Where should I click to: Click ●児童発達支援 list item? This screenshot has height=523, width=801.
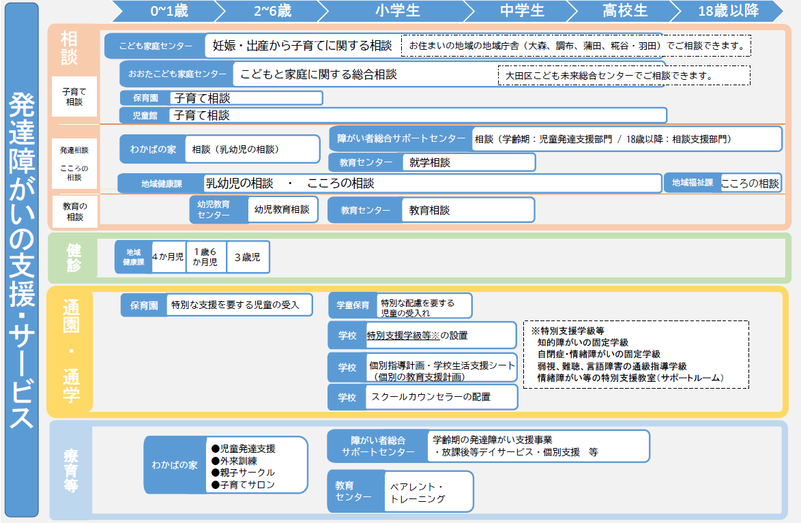243,449
